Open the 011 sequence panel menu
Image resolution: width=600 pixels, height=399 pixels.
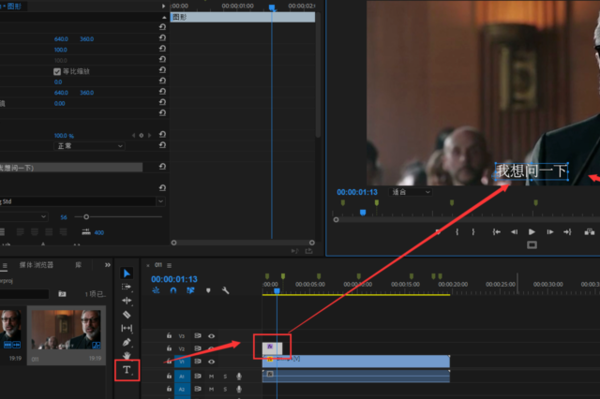(169, 265)
